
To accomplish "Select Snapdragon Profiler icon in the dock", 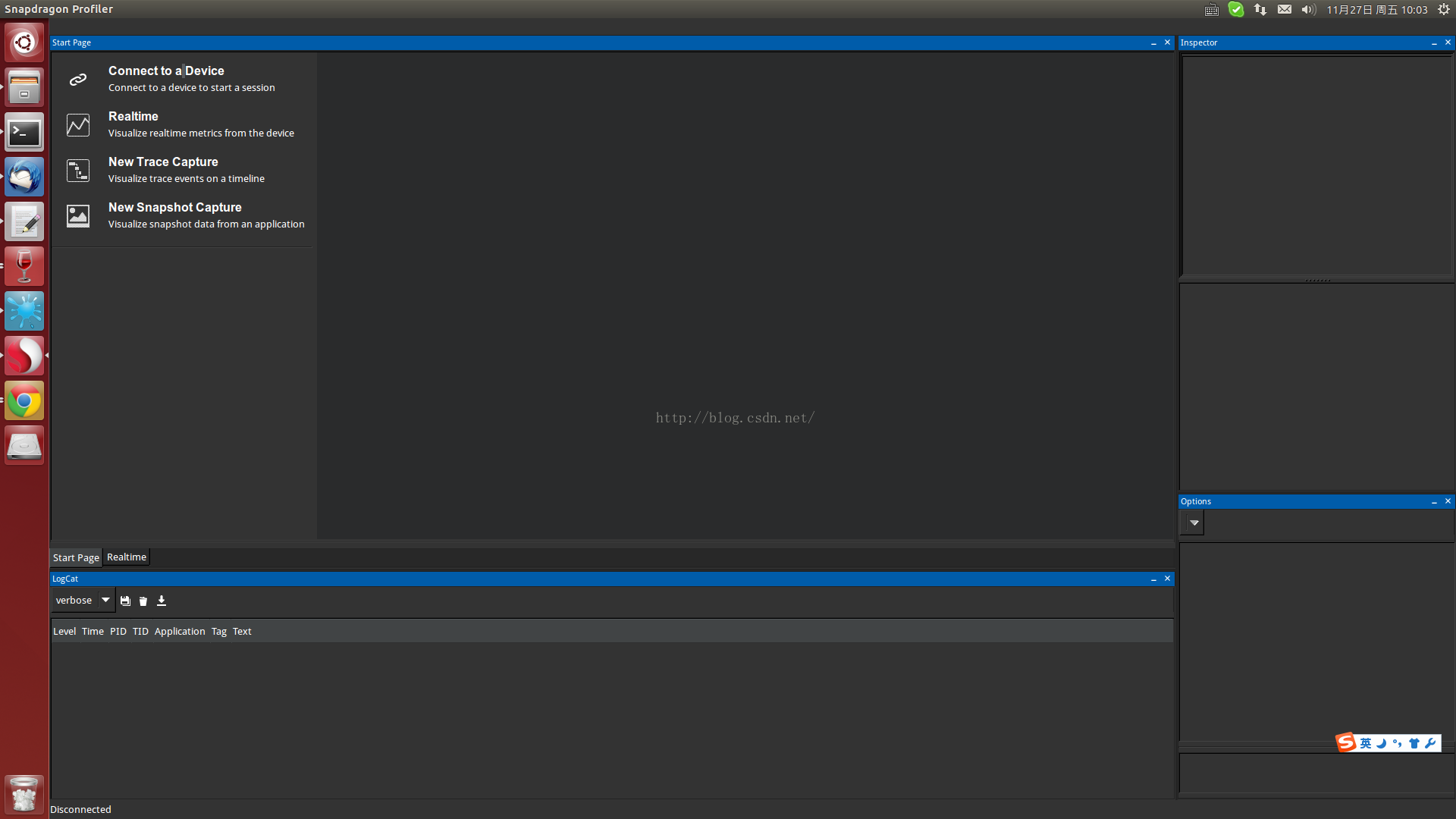I will point(24,356).
